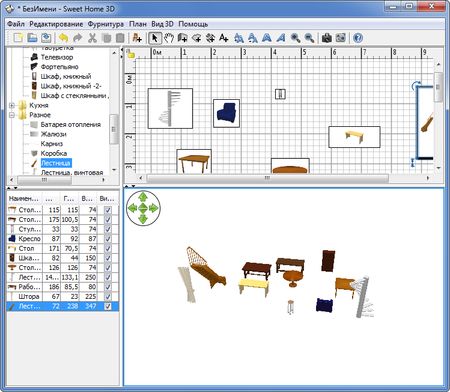
Task: Select Батарея отопления in the catalog
Action: [x=71, y=125]
